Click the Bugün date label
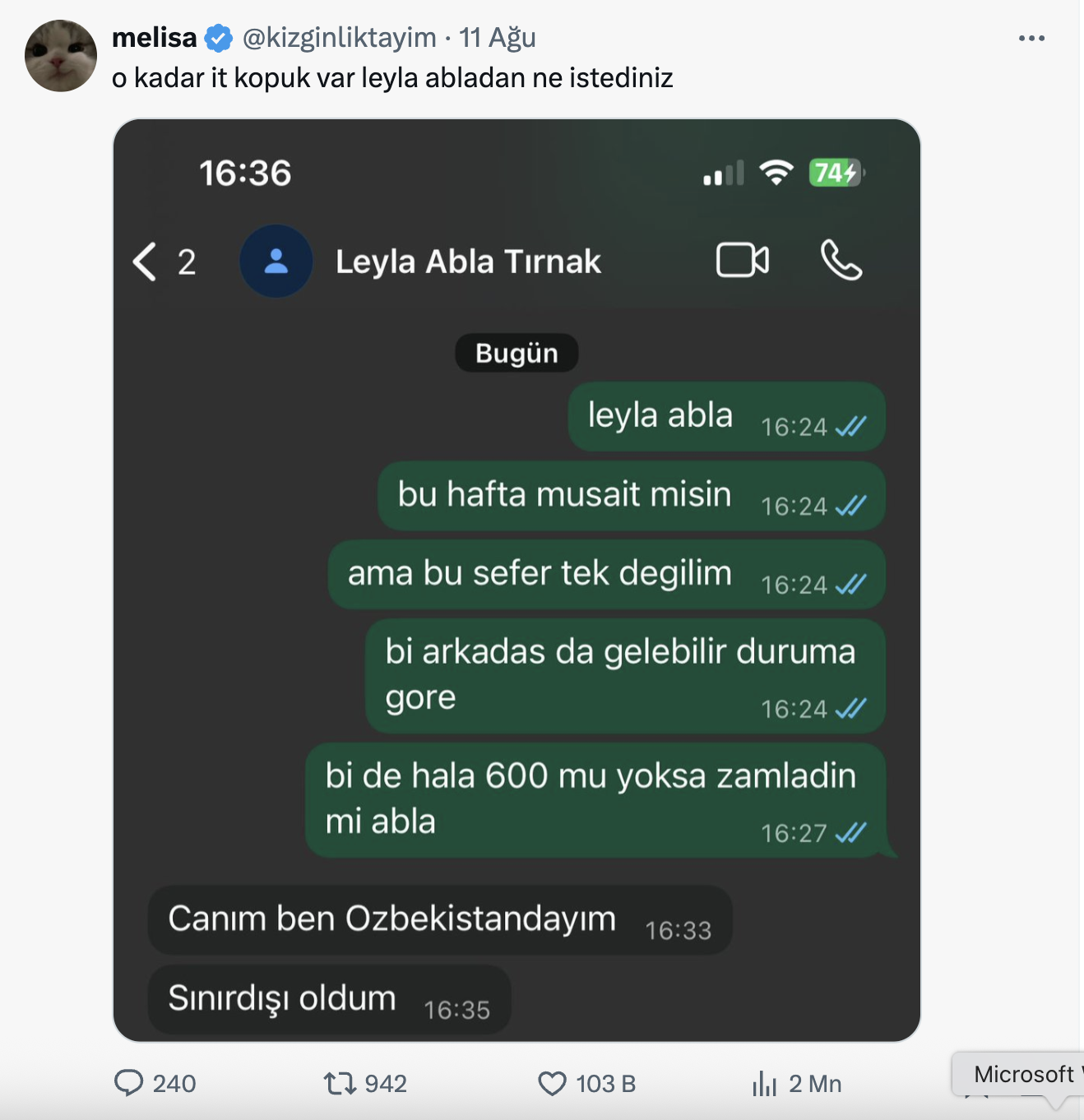1084x1120 pixels. point(517,353)
